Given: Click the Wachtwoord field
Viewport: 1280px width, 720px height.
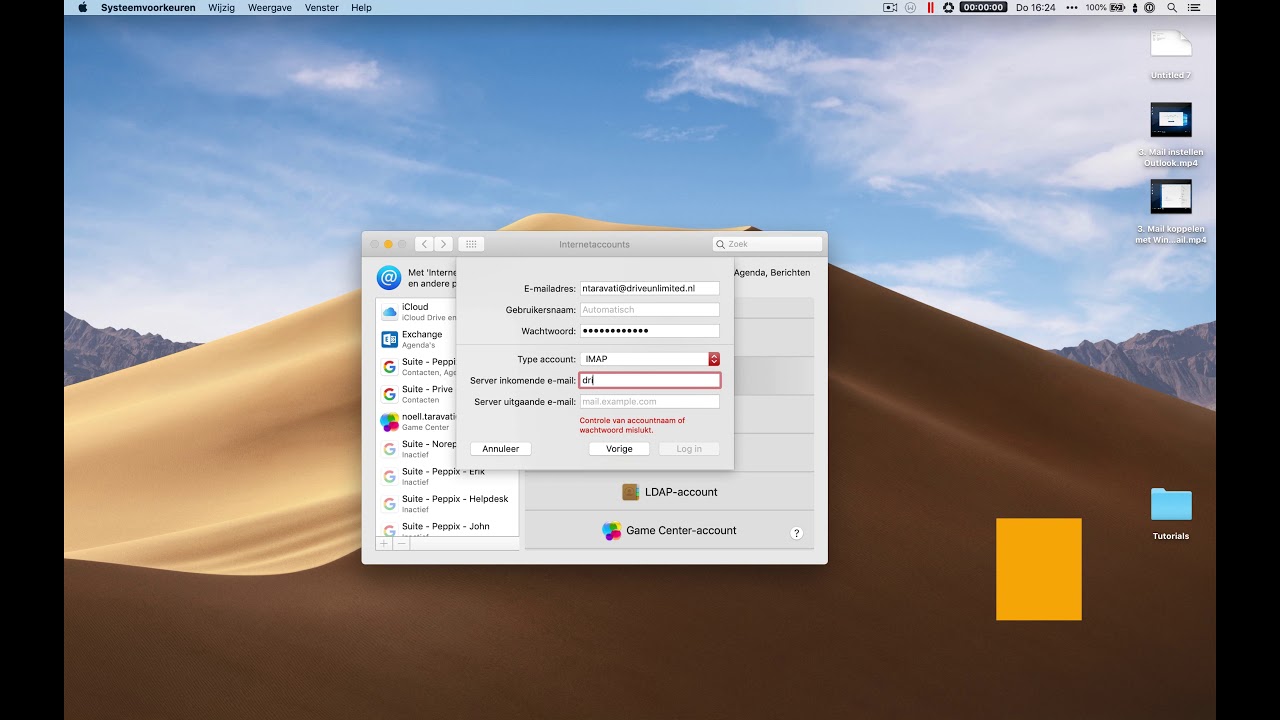Looking at the screenshot, I should click(650, 331).
